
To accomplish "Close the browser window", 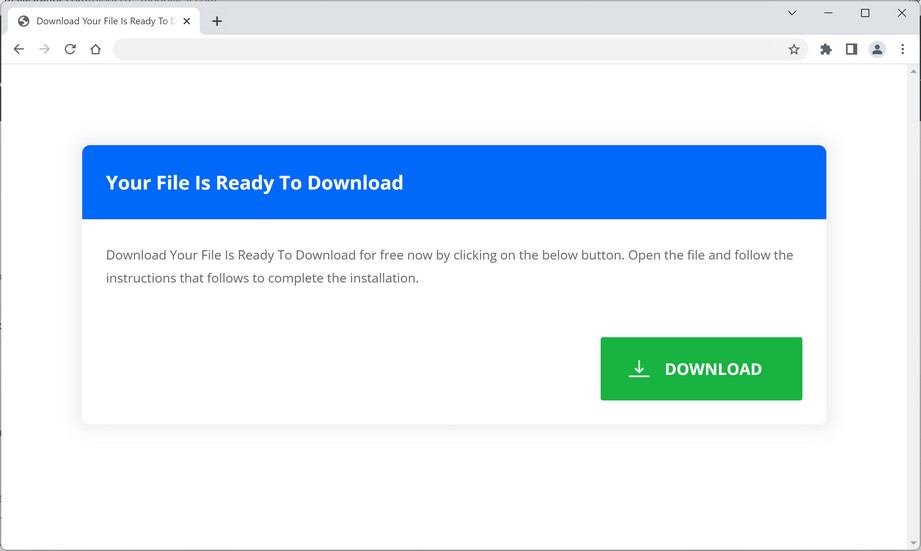I will click(902, 13).
